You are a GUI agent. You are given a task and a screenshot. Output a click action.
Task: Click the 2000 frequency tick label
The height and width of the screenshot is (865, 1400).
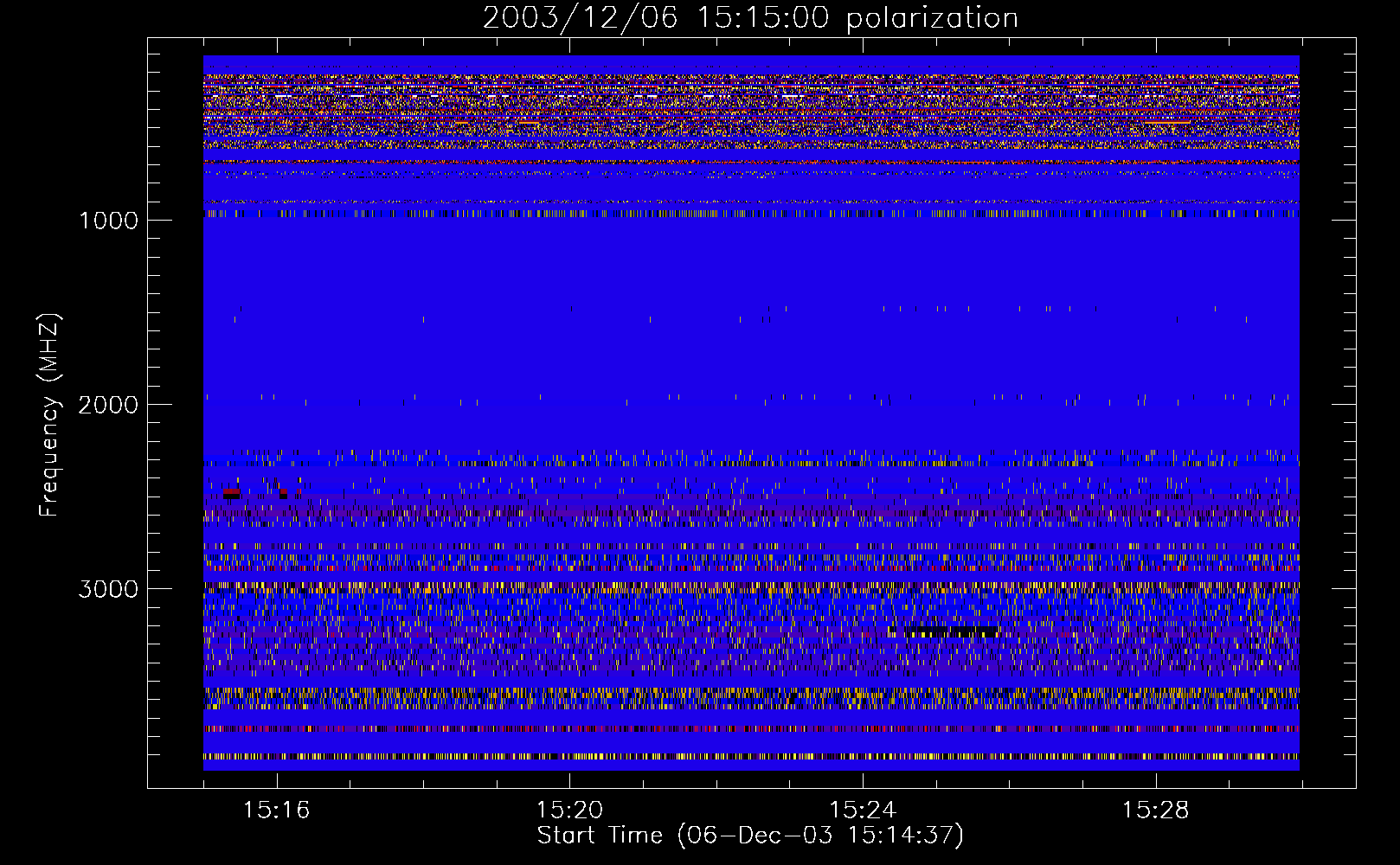[x=108, y=405]
